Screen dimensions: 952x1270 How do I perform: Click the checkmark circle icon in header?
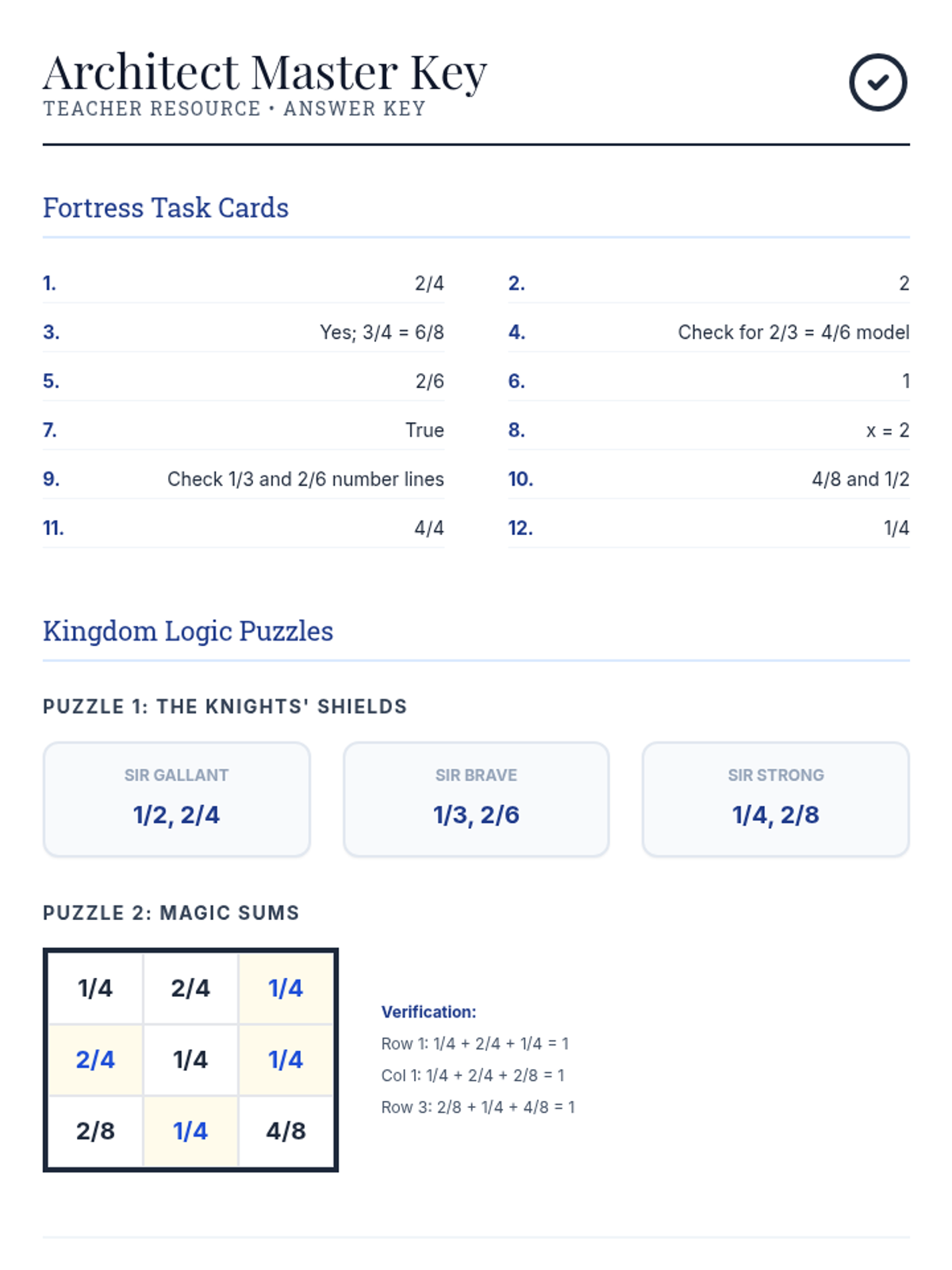877,83
